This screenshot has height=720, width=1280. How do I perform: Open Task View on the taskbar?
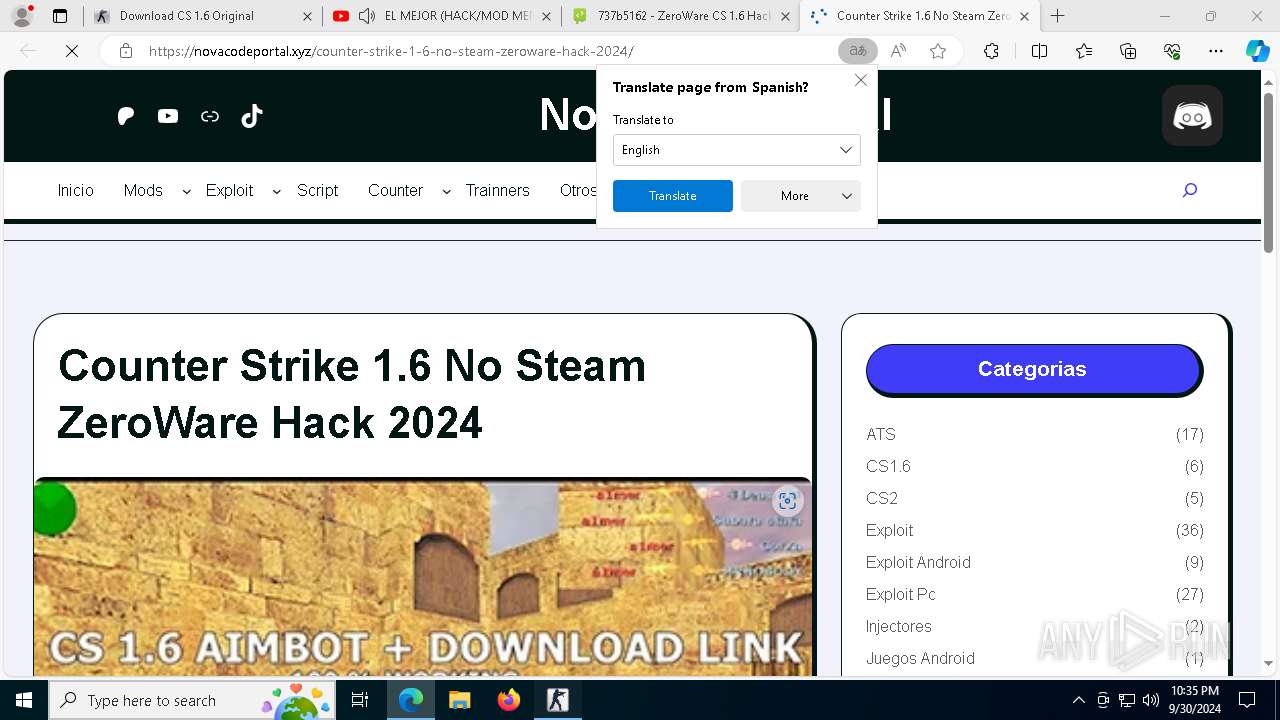click(360, 700)
